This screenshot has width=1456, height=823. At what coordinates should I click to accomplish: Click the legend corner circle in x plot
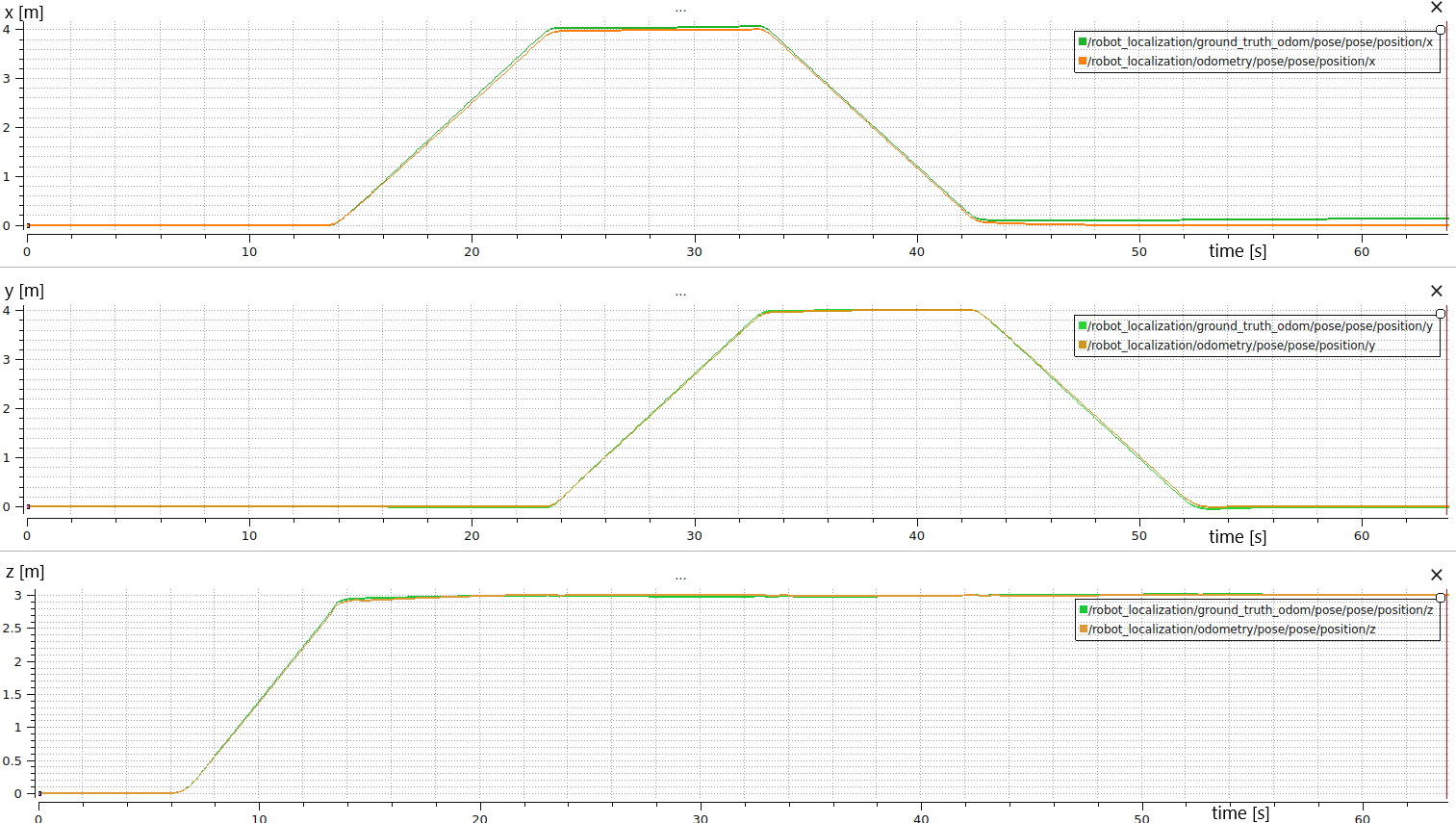pos(1441,30)
